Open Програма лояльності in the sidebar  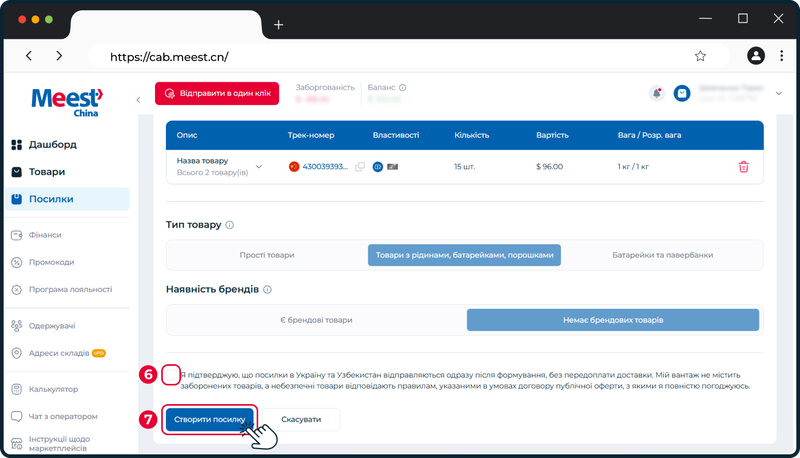(x=70, y=289)
